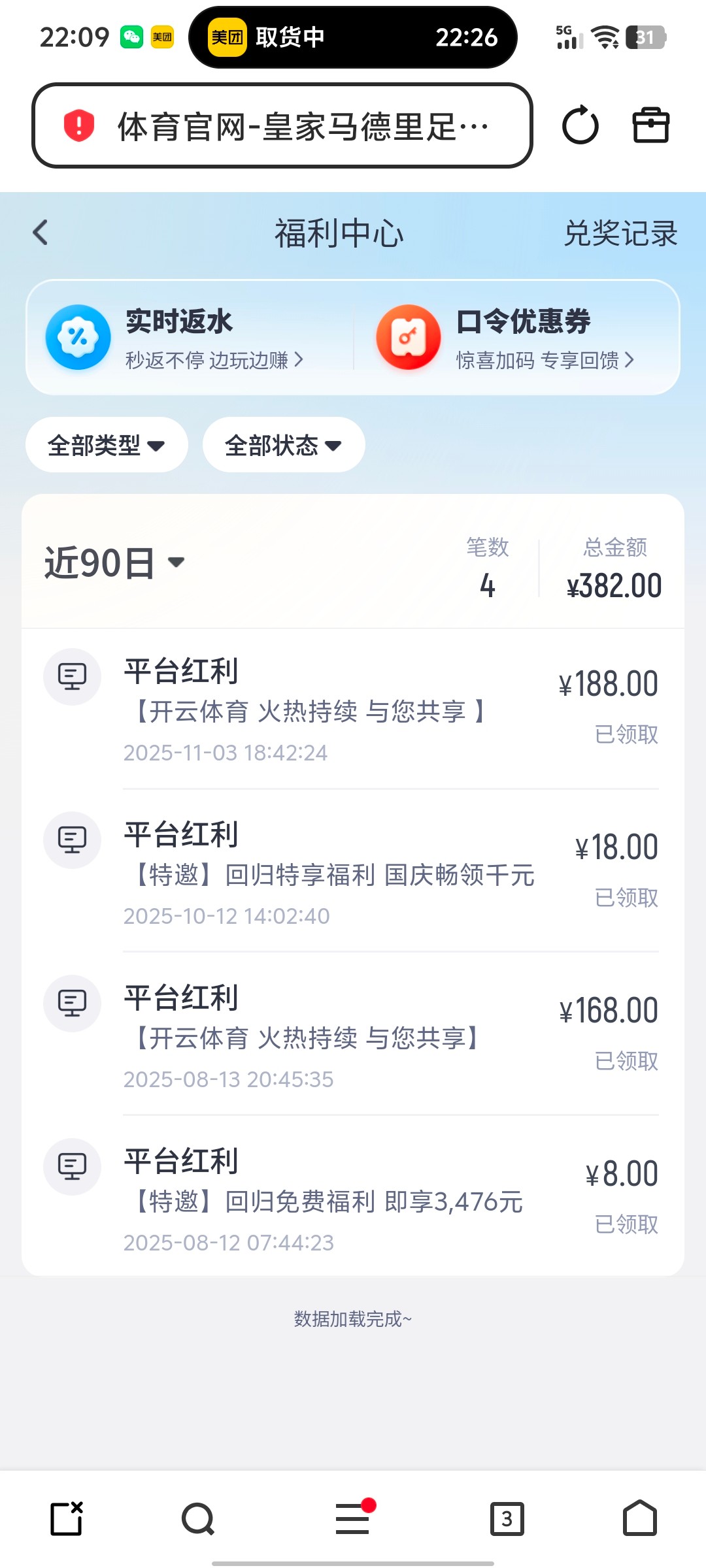Image resolution: width=706 pixels, height=1568 pixels.
Task: Reload the page with refresh icon
Action: pos(580,125)
